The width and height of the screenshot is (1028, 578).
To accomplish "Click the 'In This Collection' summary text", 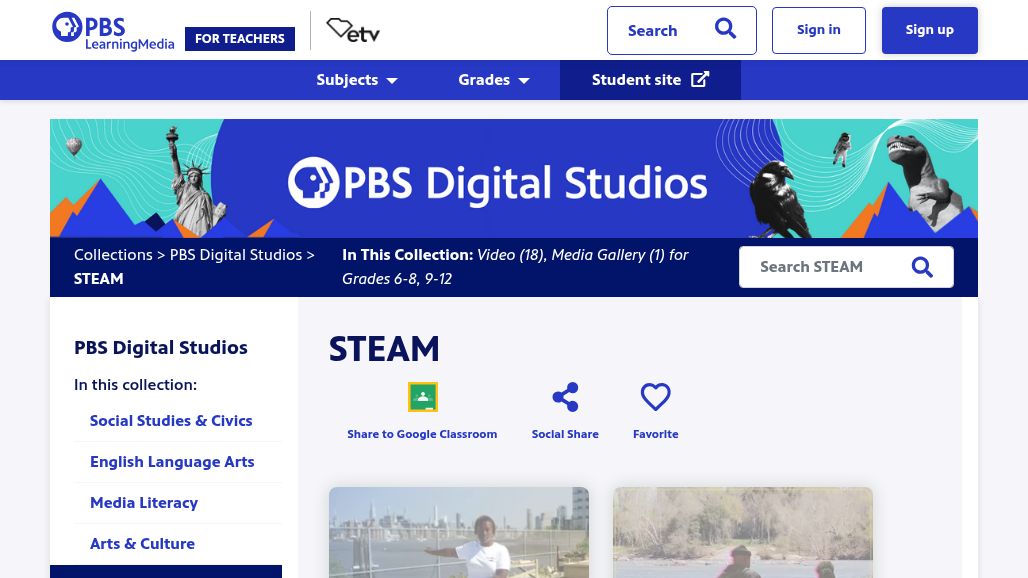I will tap(515, 267).
